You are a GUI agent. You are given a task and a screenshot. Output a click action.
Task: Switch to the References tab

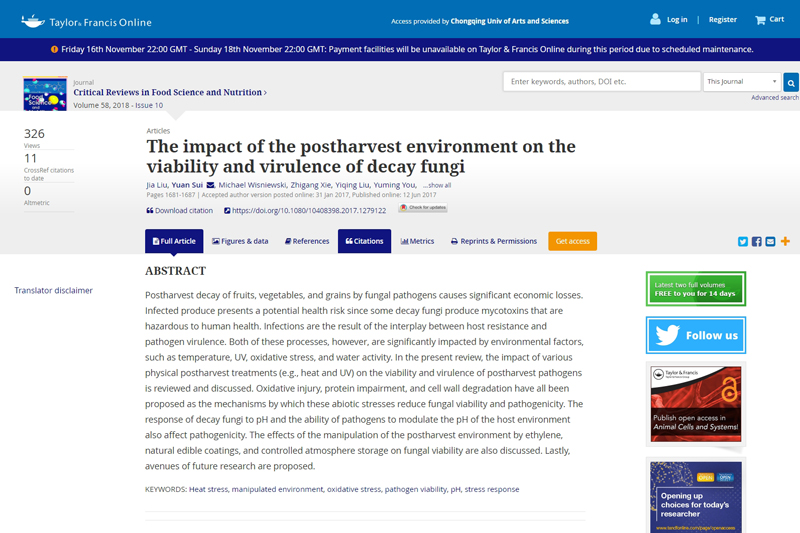(307, 241)
